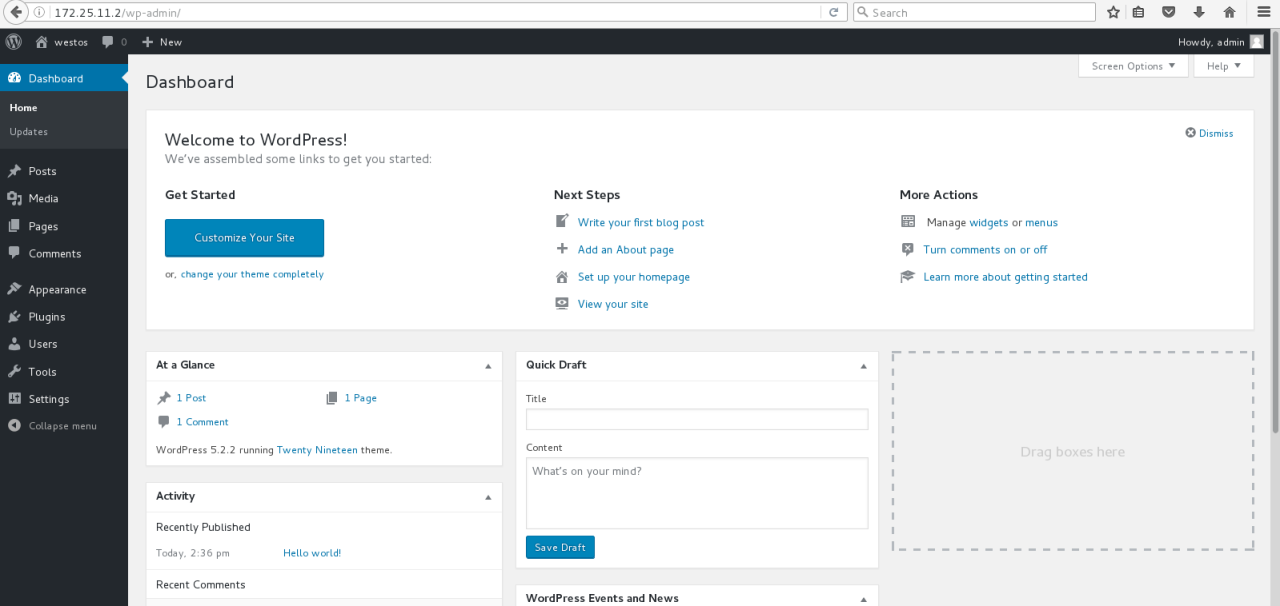The image size is (1280, 606).
Task: Click the browser back arrow button
Action: pyautogui.click(x=16, y=12)
